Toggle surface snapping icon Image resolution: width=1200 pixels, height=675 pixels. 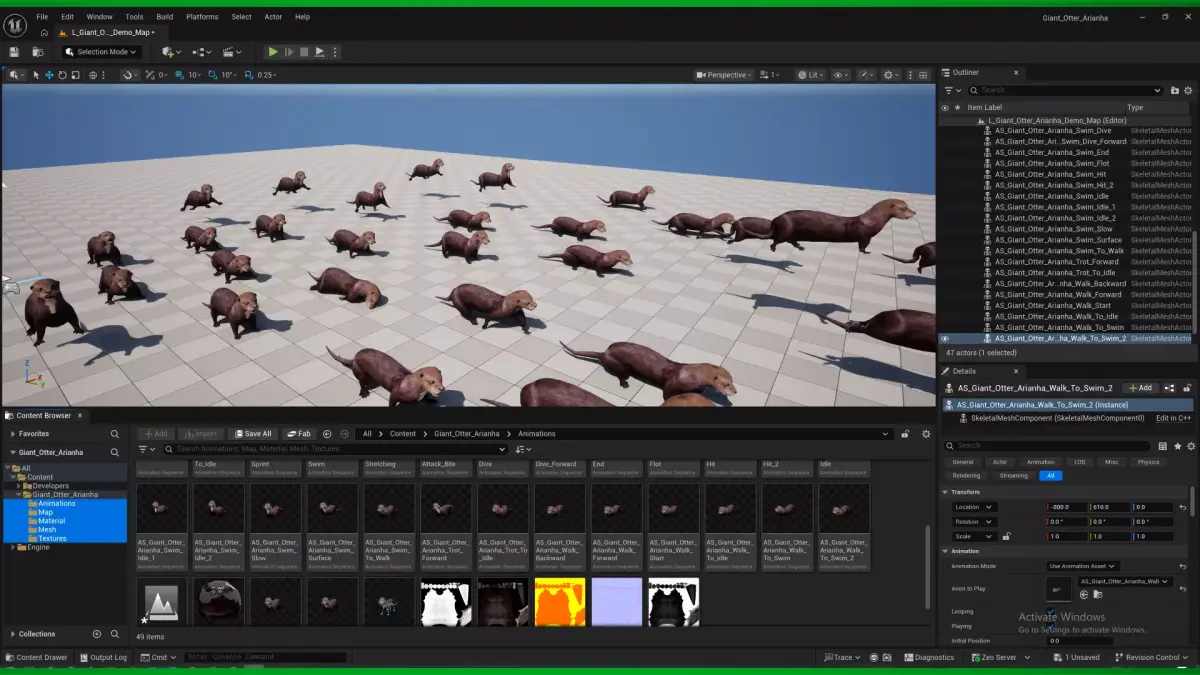click(128, 75)
